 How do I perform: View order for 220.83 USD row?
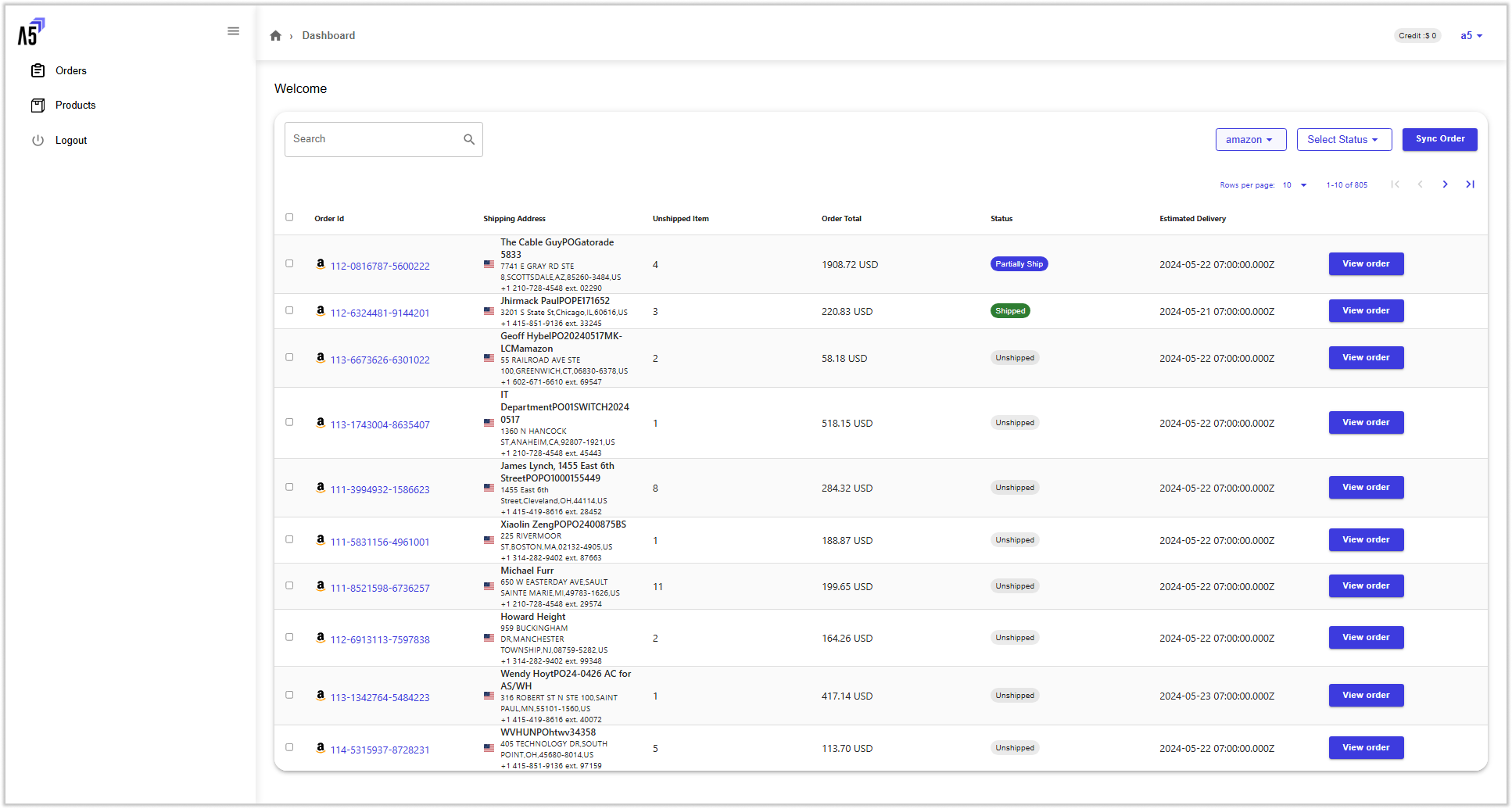pos(1366,311)
